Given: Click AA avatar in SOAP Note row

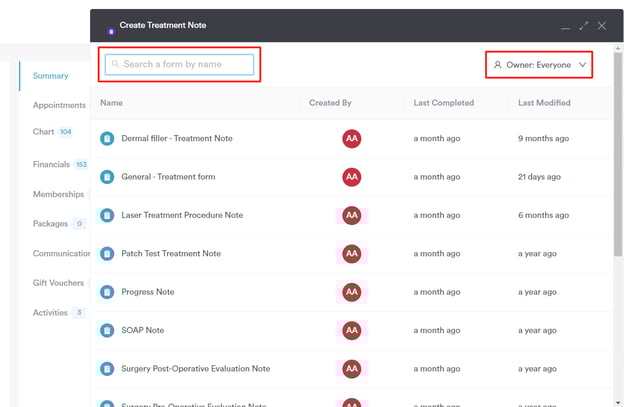Looking at the screenshot, I should (x=351, y=330).
